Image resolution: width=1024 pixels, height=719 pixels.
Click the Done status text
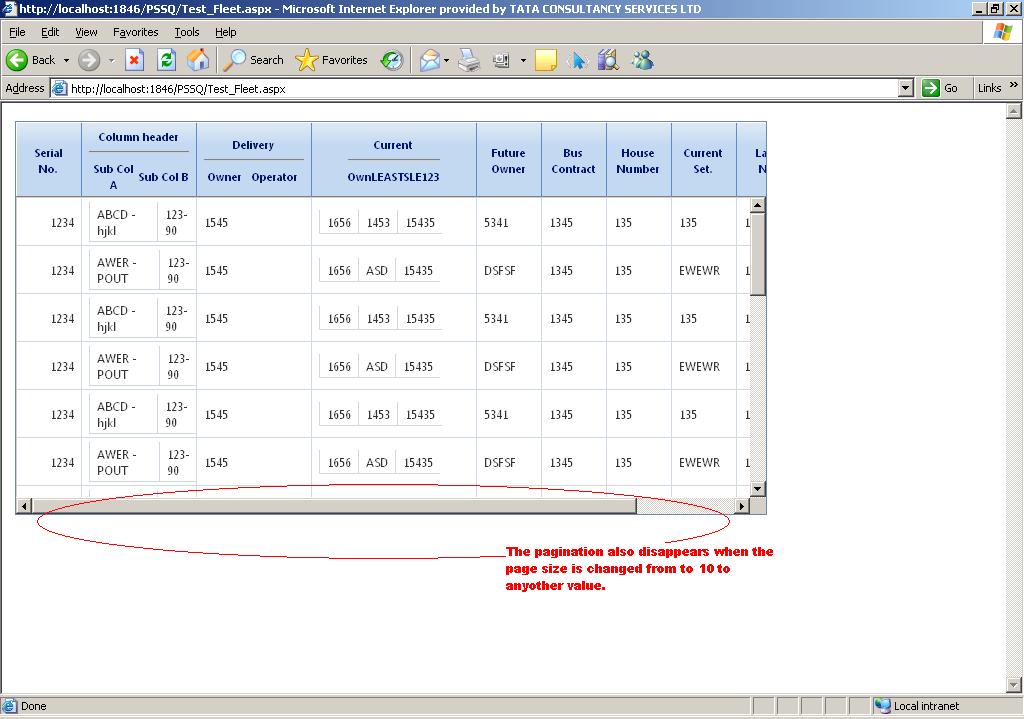[33, 706]
